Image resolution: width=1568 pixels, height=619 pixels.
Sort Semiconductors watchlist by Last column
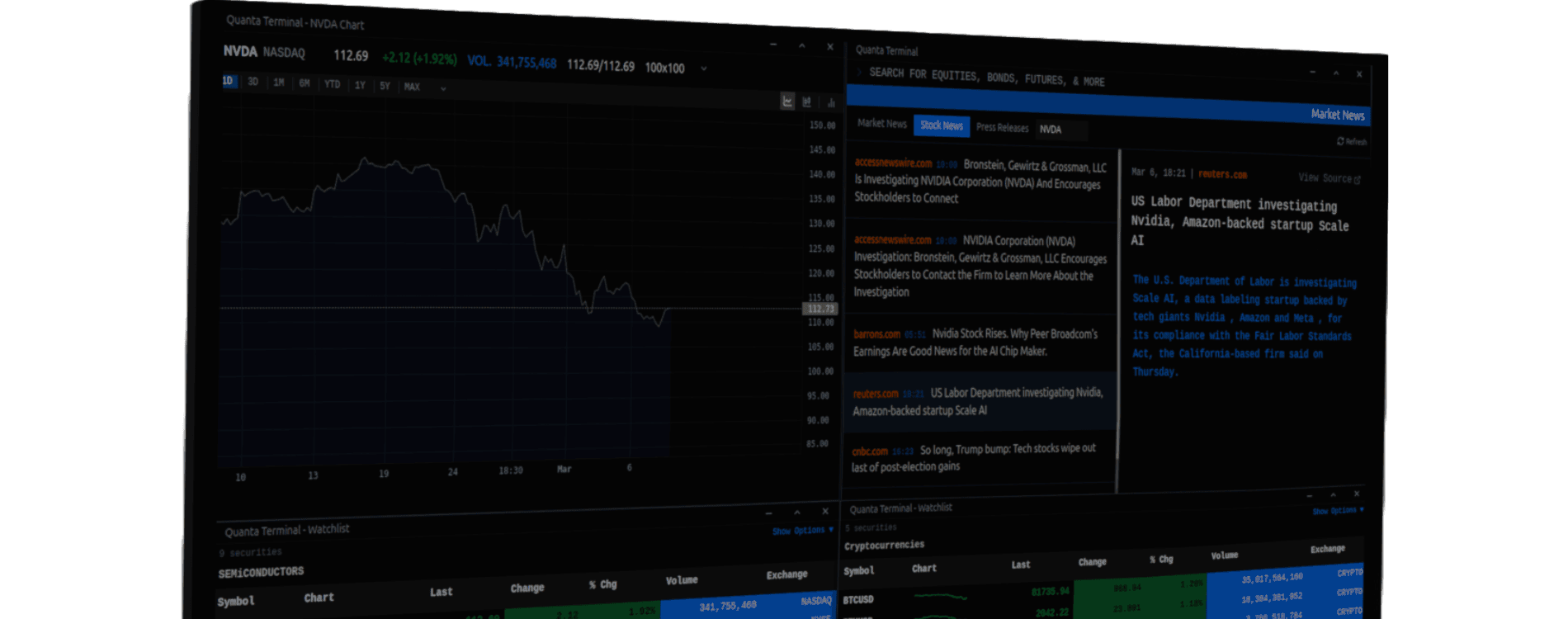pyautogui.click(x=441, y=592)
